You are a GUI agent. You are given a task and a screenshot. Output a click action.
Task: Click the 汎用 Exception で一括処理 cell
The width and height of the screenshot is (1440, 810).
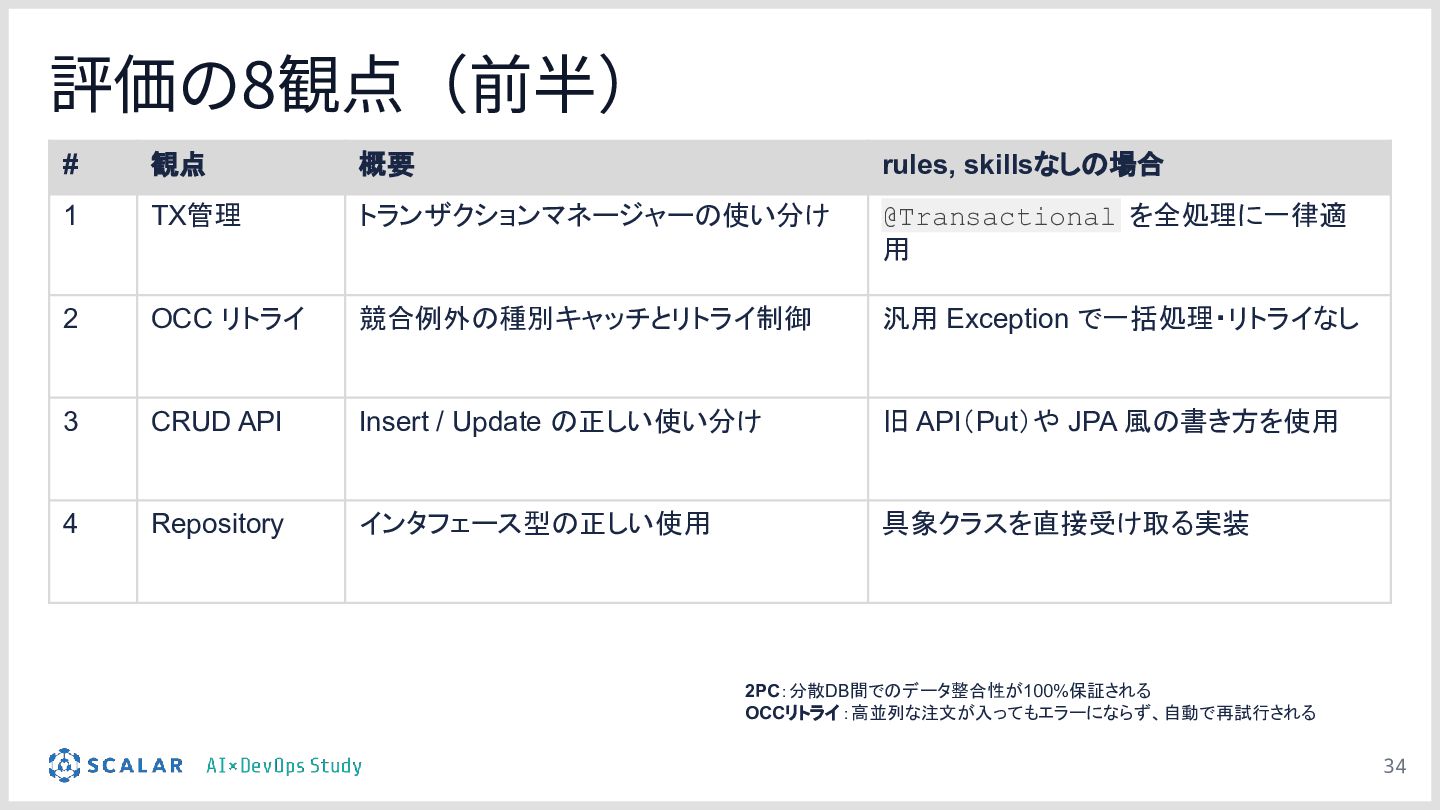click(x=1121, y=319)
